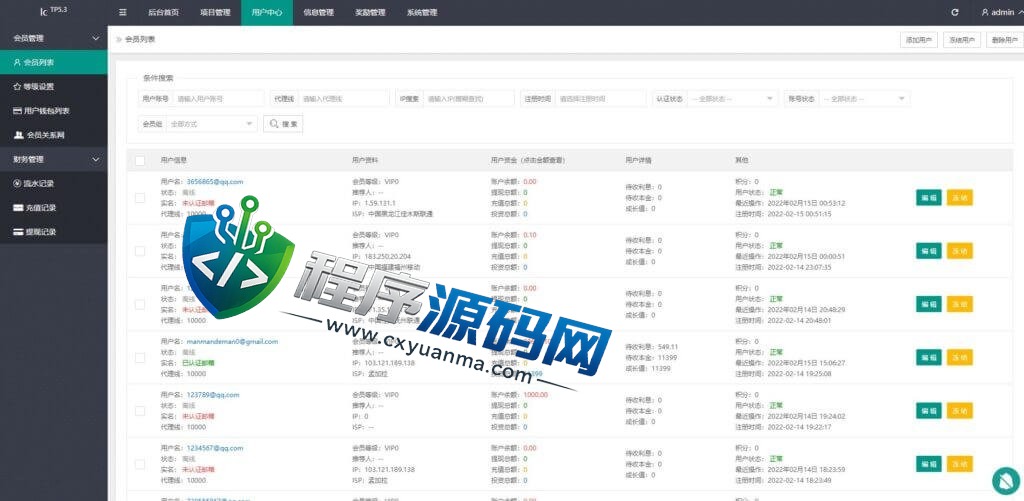Open 提现记录 in the sidebar
The image size is (1024, 501).
(x=54, y=232)
